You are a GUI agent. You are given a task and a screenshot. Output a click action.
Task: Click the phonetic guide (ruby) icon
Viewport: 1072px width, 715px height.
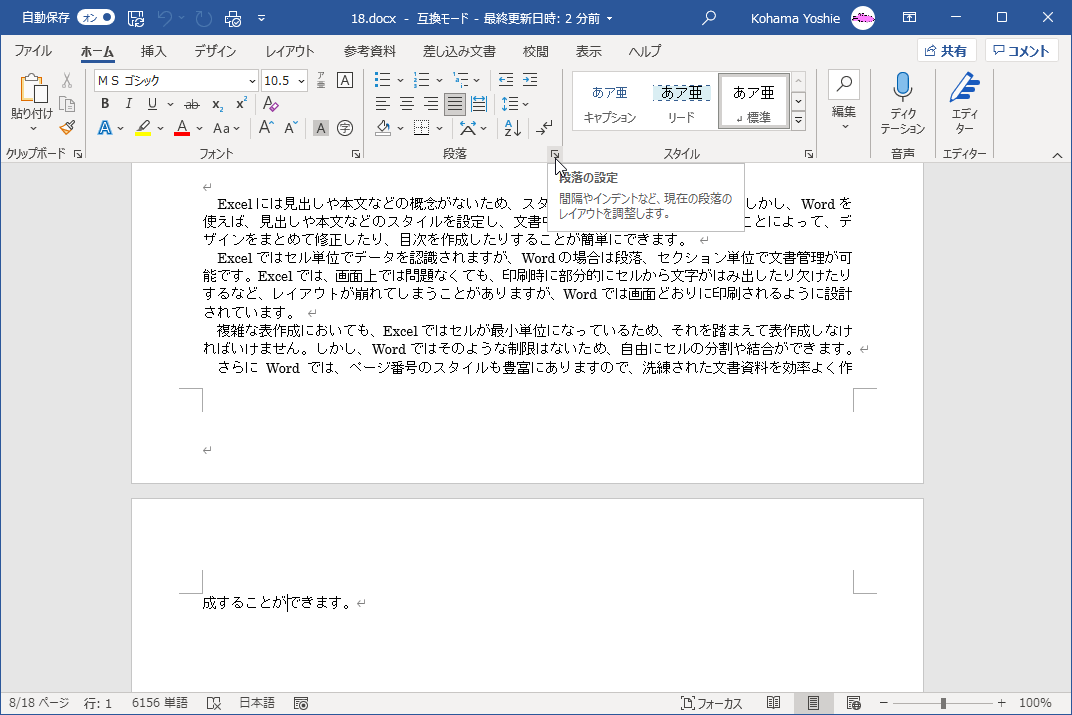[321, 80]
